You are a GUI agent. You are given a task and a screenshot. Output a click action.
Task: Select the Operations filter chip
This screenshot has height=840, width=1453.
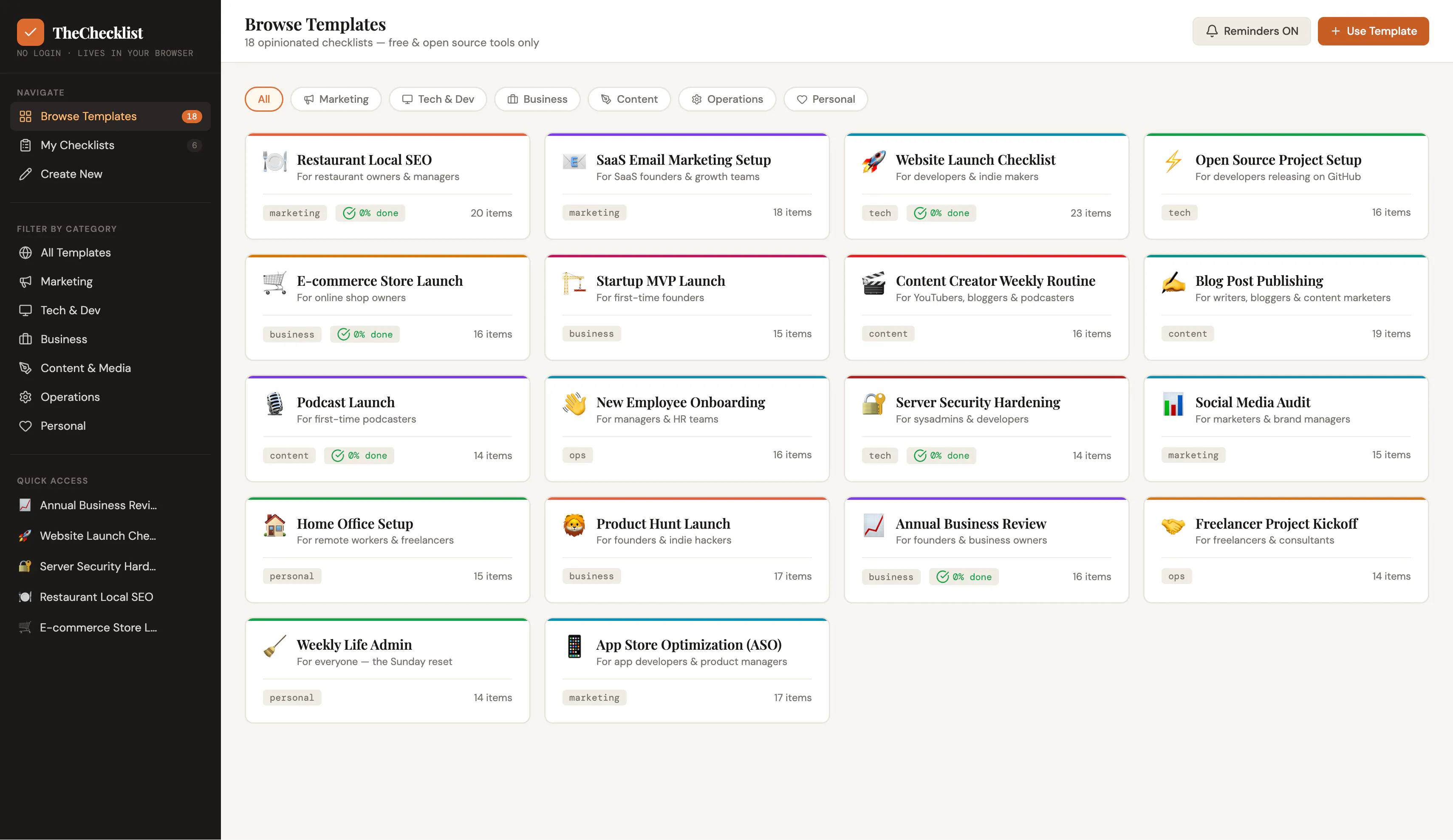[727, 99]
